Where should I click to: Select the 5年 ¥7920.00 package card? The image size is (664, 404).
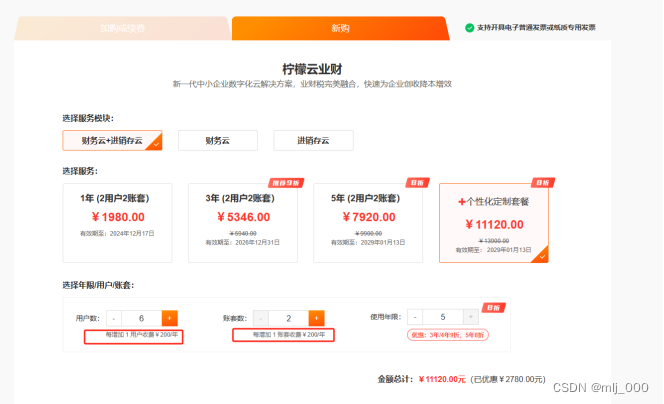click(368, 223)
